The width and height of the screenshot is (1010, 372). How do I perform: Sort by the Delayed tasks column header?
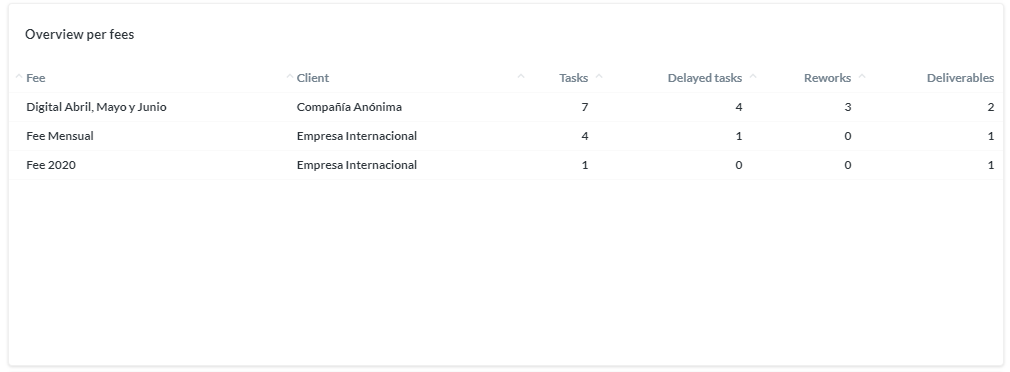point(705,78)
